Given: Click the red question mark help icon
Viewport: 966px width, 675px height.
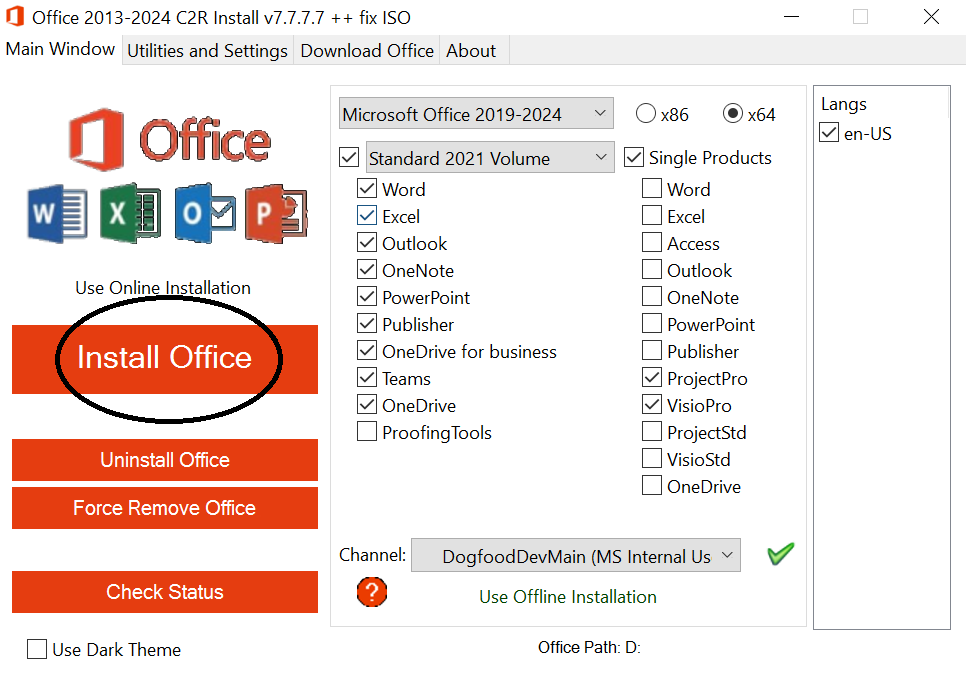Looking at the screenshot, I should [x=371, y=592].
